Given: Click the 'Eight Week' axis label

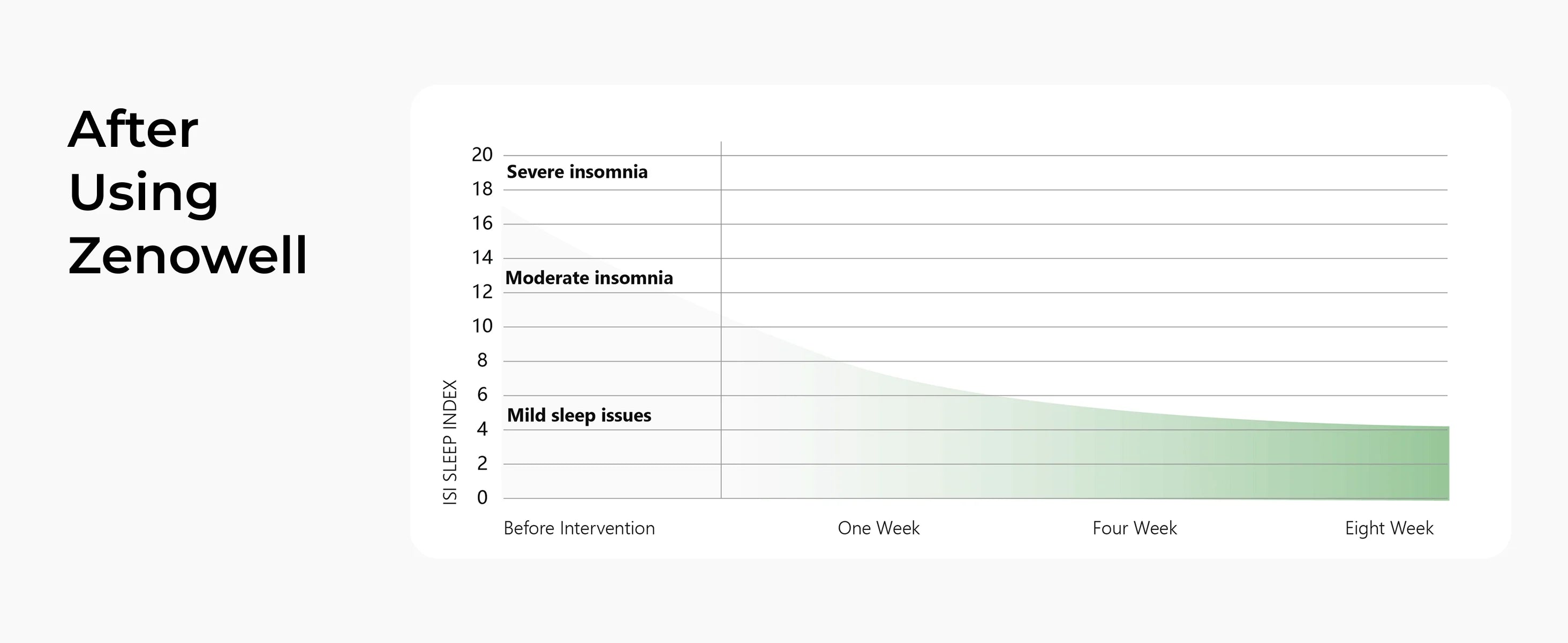Looking at the screenshot, I should tap(1389, 528).
